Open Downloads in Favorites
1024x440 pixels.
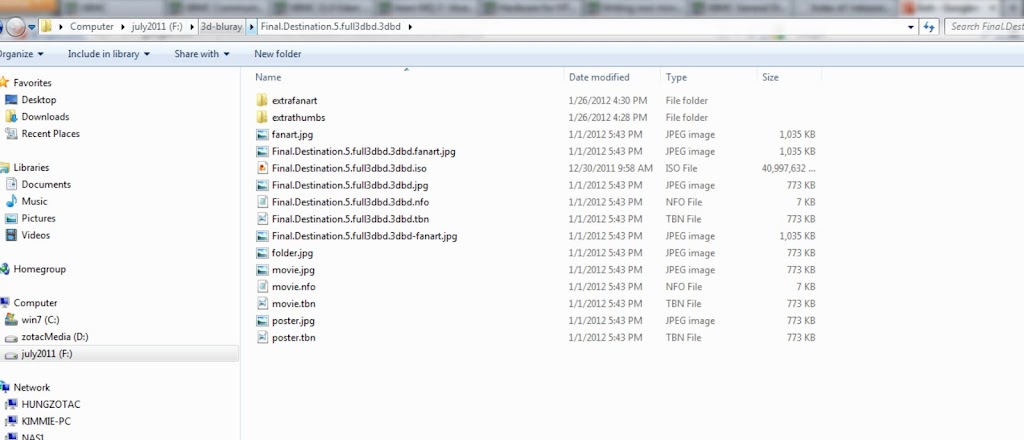[45, 117]
